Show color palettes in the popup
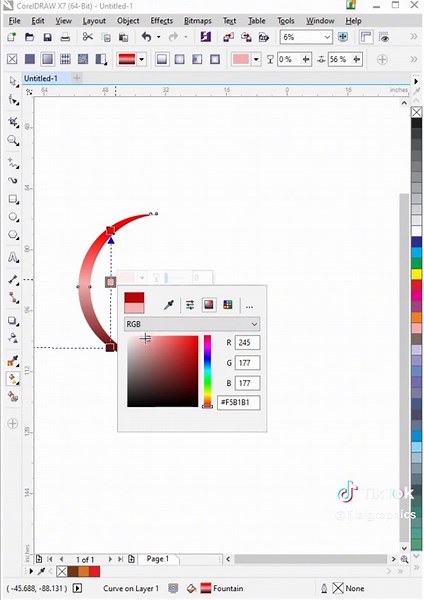Viewport: 424px width, 600px height. click(228, 305)
